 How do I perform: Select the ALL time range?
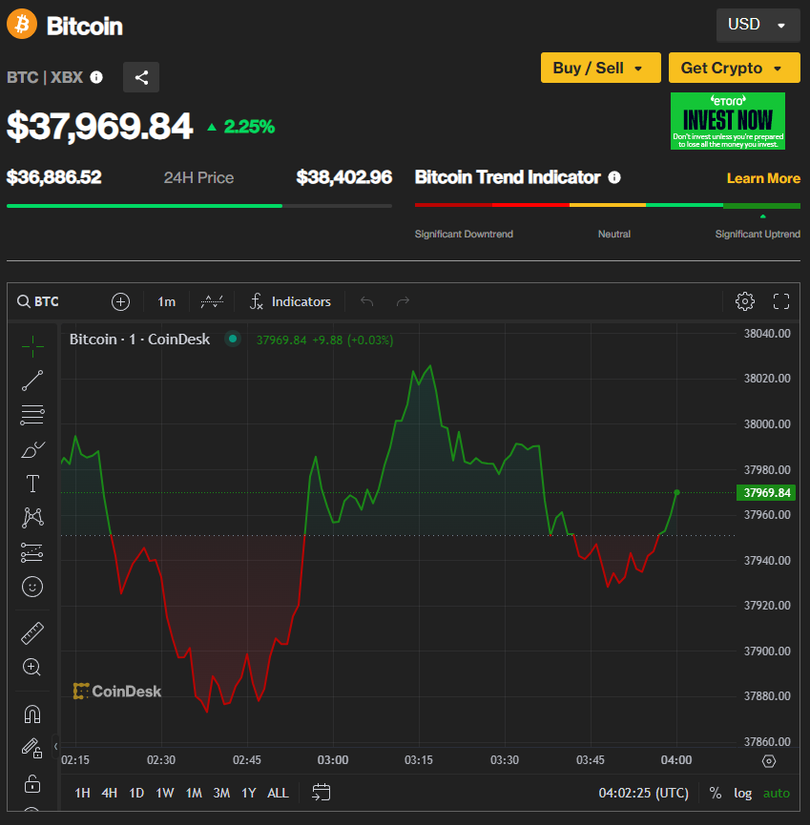278,793
